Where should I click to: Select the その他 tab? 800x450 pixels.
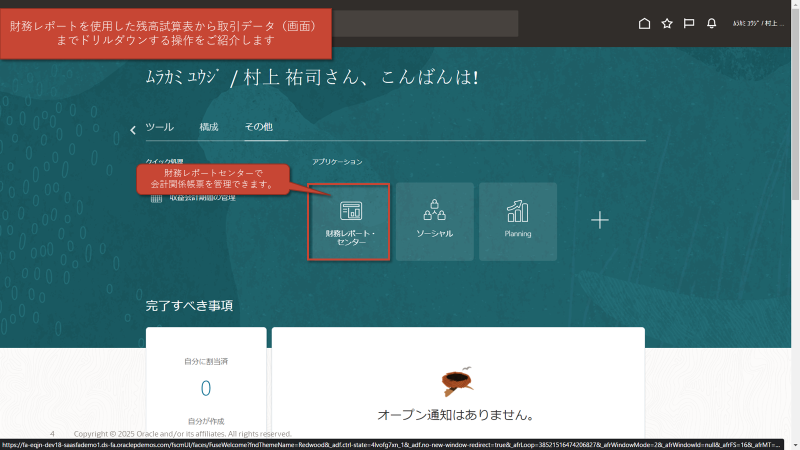pyautogui.click(x=259, y=127)
